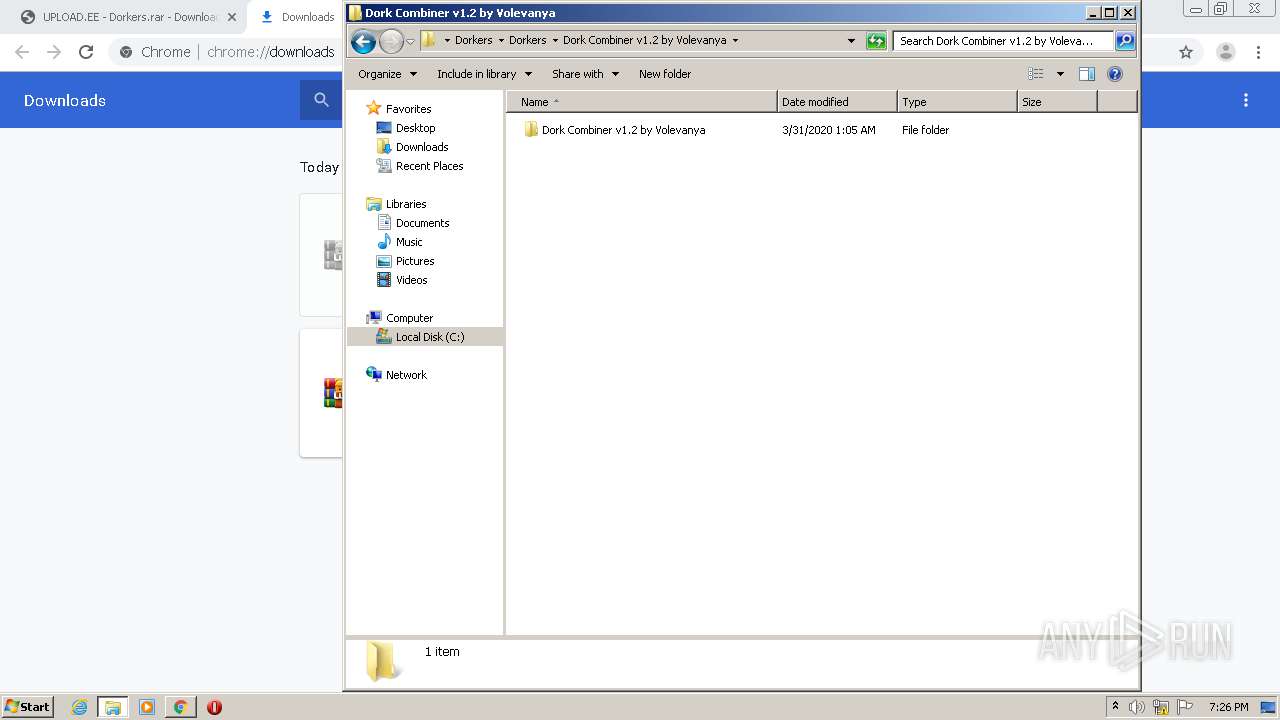Click Explorer's Forward arrow button
This screenshot has width=1280, height=720.
click(x=391, y=41)
